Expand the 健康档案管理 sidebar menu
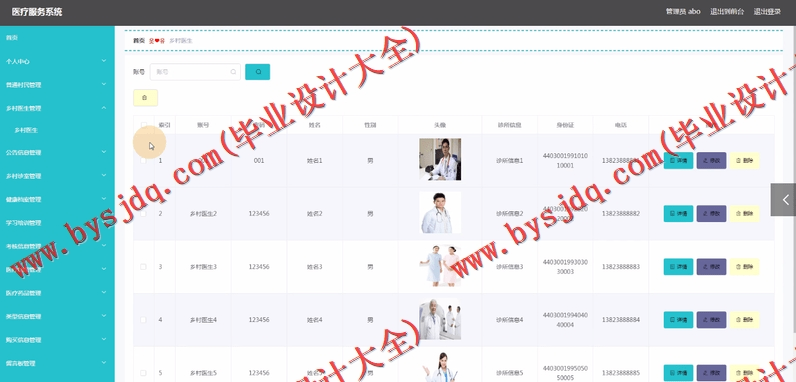796x382 pixels. (57, 199)
